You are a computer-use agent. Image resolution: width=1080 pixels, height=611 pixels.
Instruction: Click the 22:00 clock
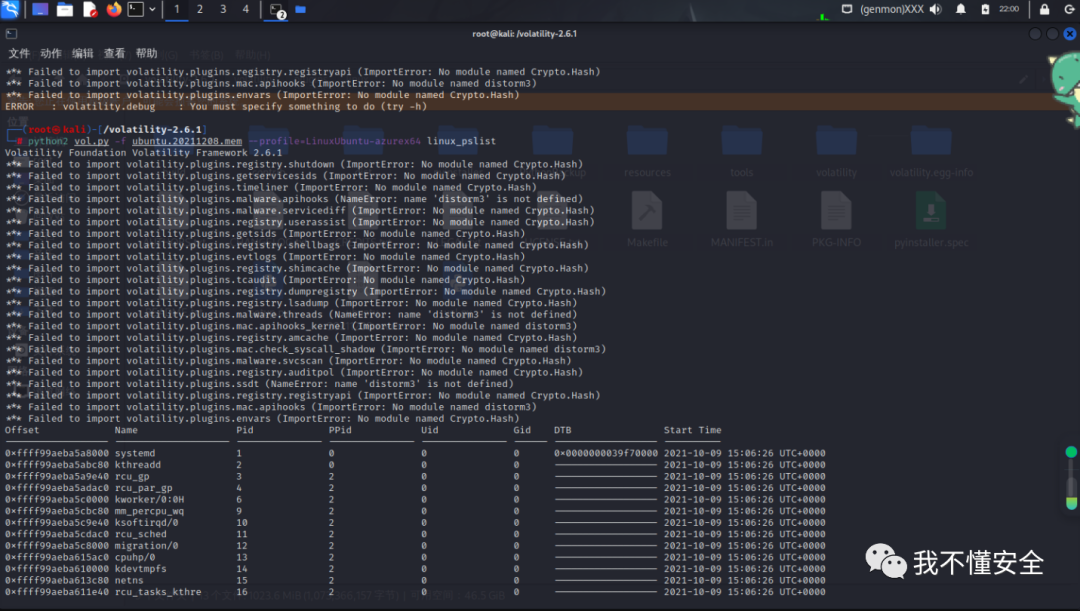pos(1009,9)
